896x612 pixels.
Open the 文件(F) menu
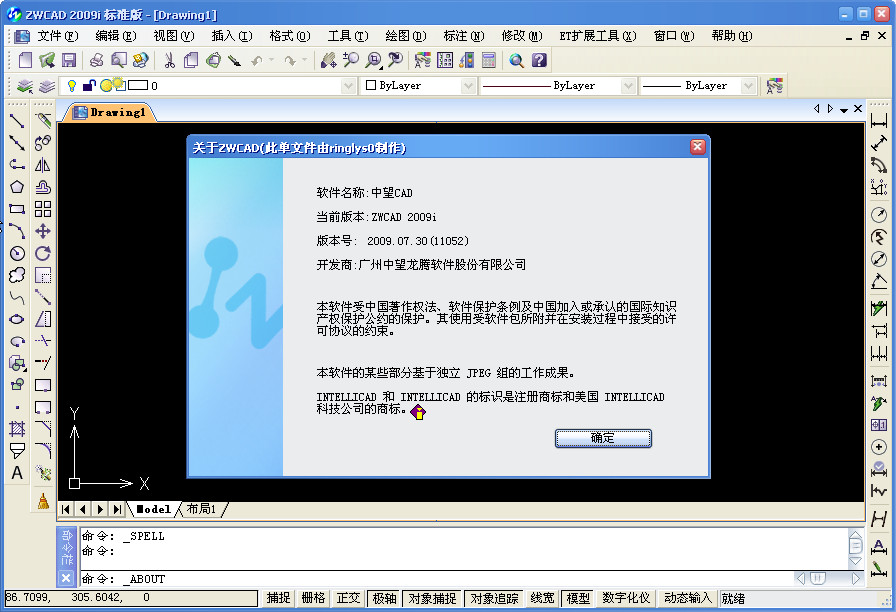(x=57, y=36)
